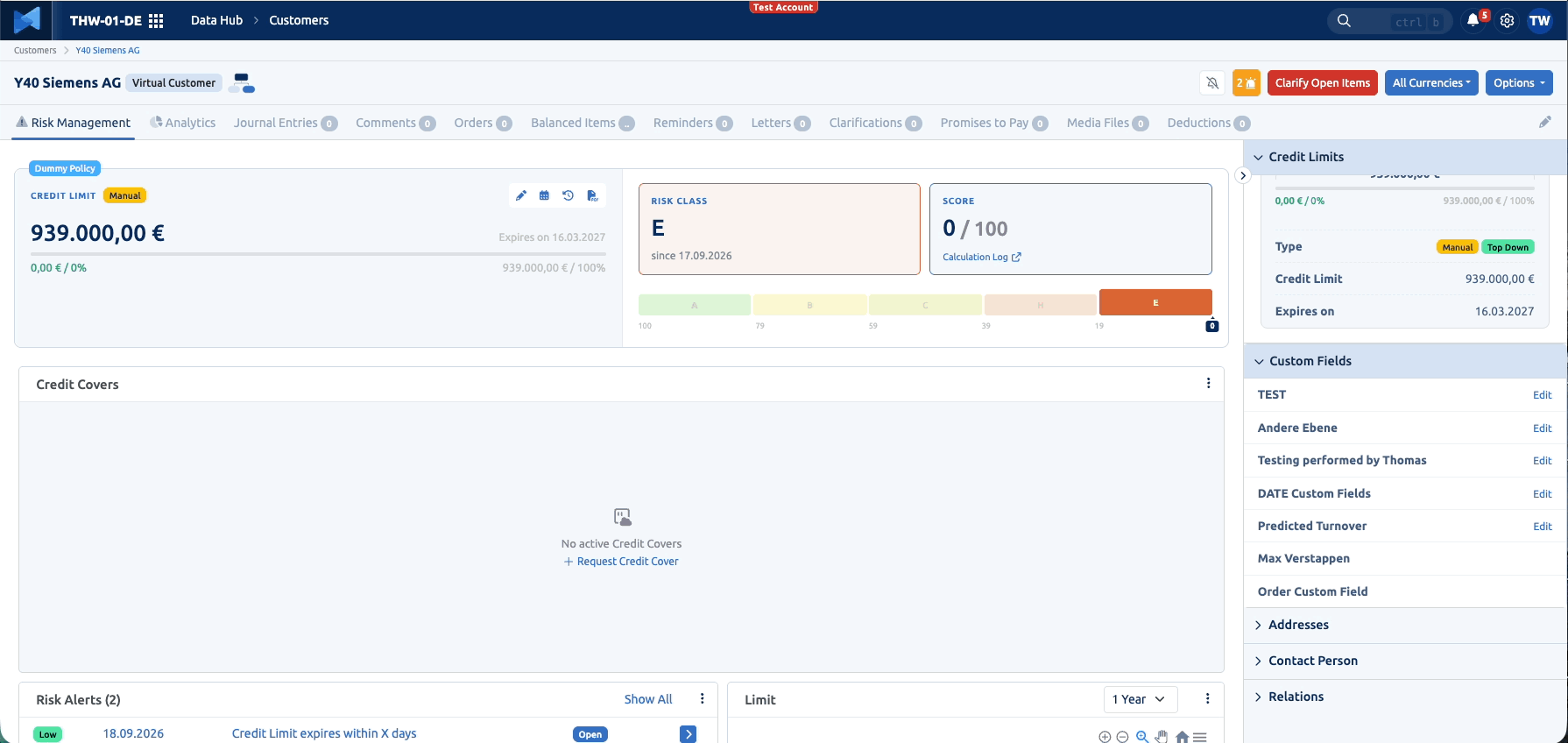Screen dimensions: 1568x743
Task: Reset Limit chart with home icon
Action: pyautogui.click(x=1182, y=737)
